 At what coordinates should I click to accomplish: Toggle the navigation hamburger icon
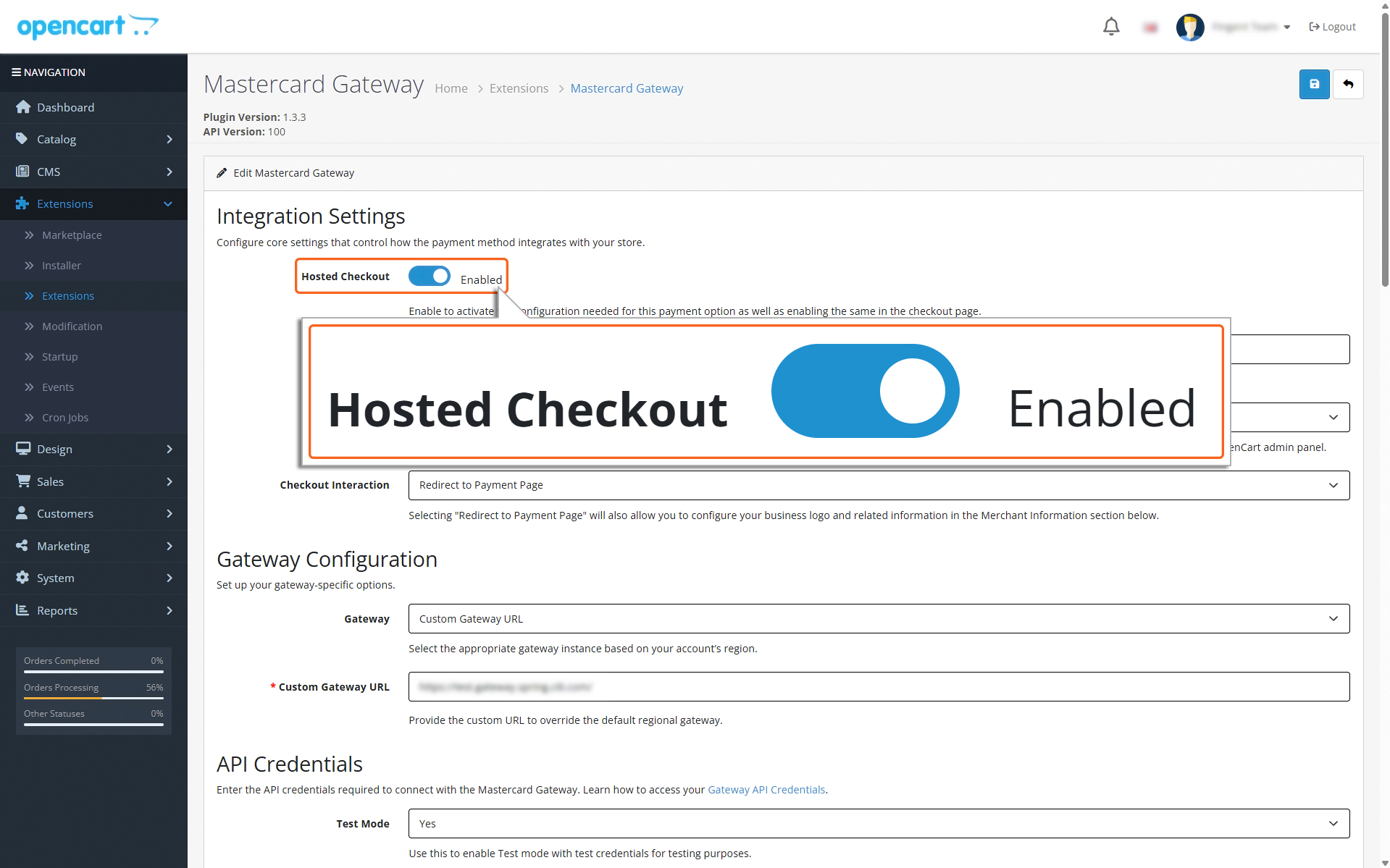(16, 72)
